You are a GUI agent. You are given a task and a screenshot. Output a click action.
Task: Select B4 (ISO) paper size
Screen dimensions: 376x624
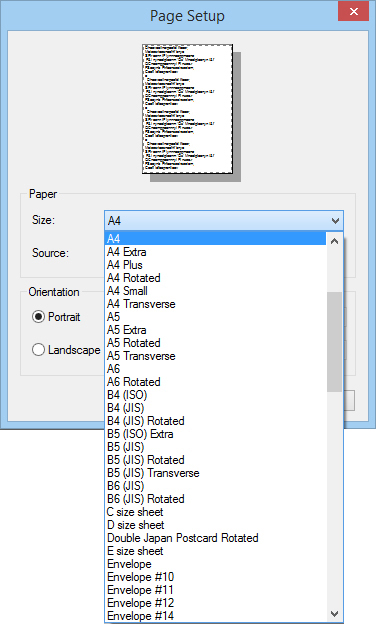click(x=215, y=395)
